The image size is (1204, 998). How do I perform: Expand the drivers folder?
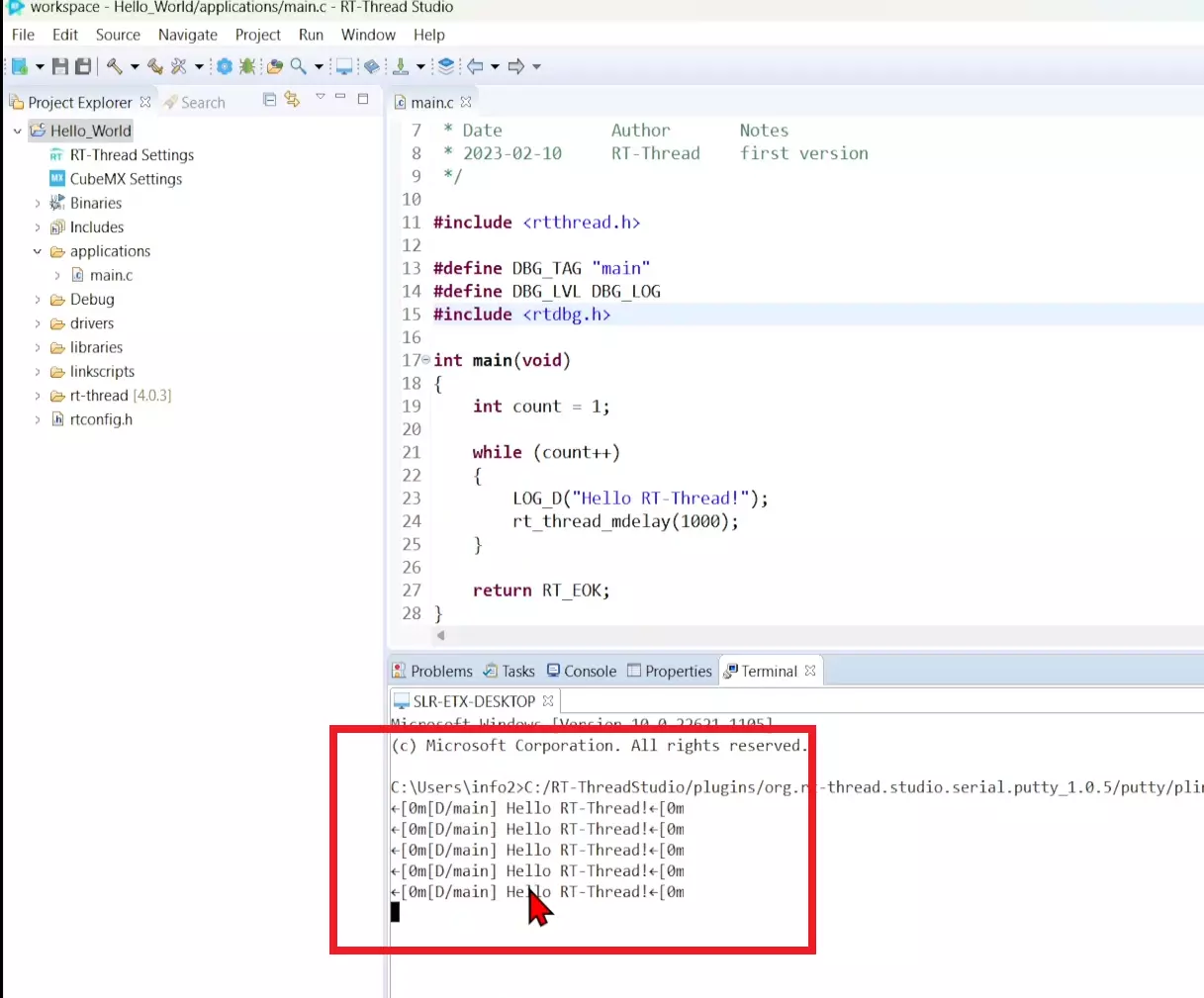click(38, 323)
